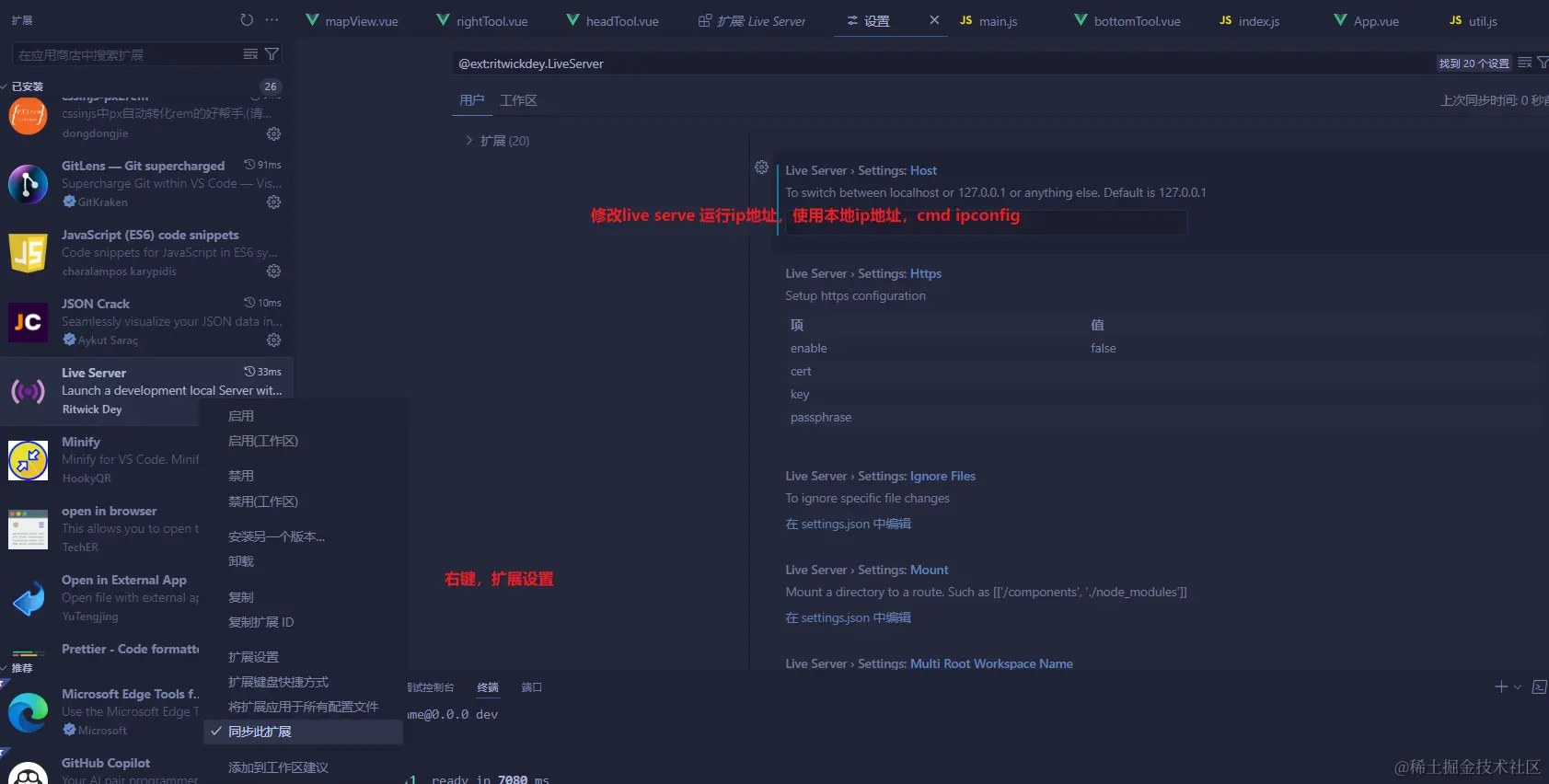The height and width of the screenshot is (784, 1549).
Task: Open extensions view more actions menu
Action: click(272, 19)
